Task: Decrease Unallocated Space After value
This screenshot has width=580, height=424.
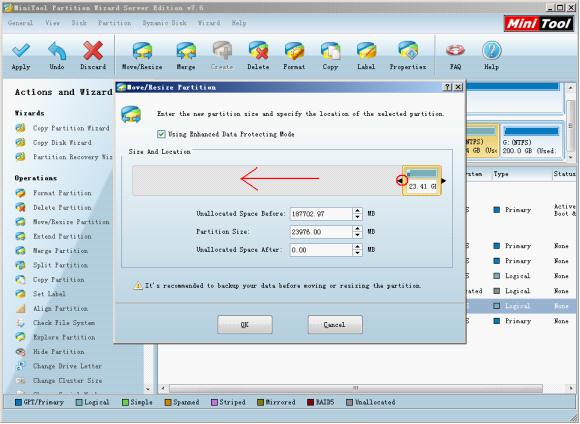Action: [357, 253]
